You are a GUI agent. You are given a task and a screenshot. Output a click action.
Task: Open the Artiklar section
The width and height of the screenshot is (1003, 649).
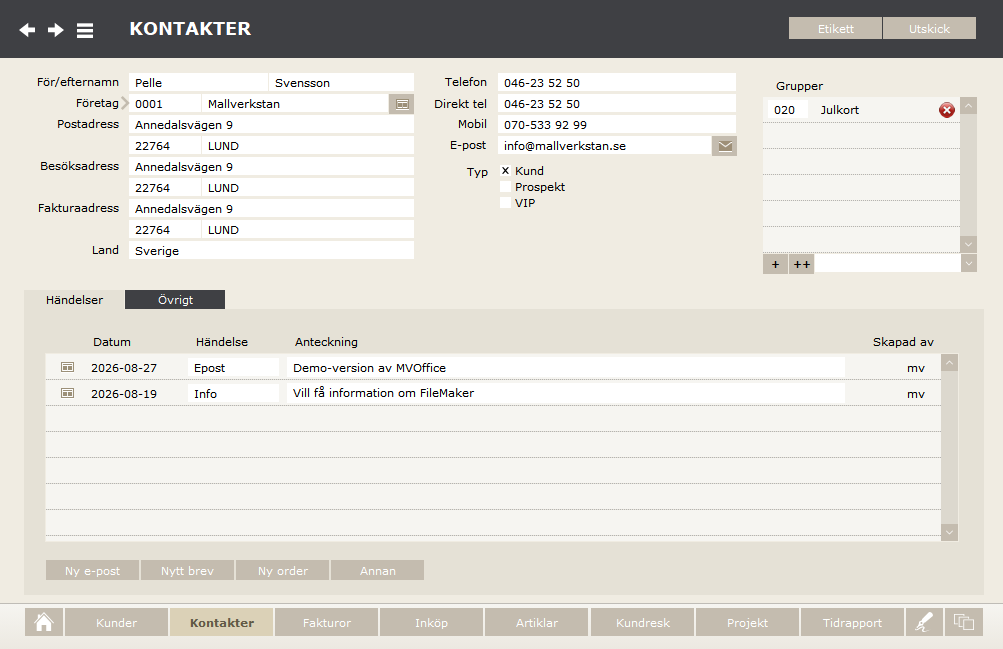[x=537, y=622]
